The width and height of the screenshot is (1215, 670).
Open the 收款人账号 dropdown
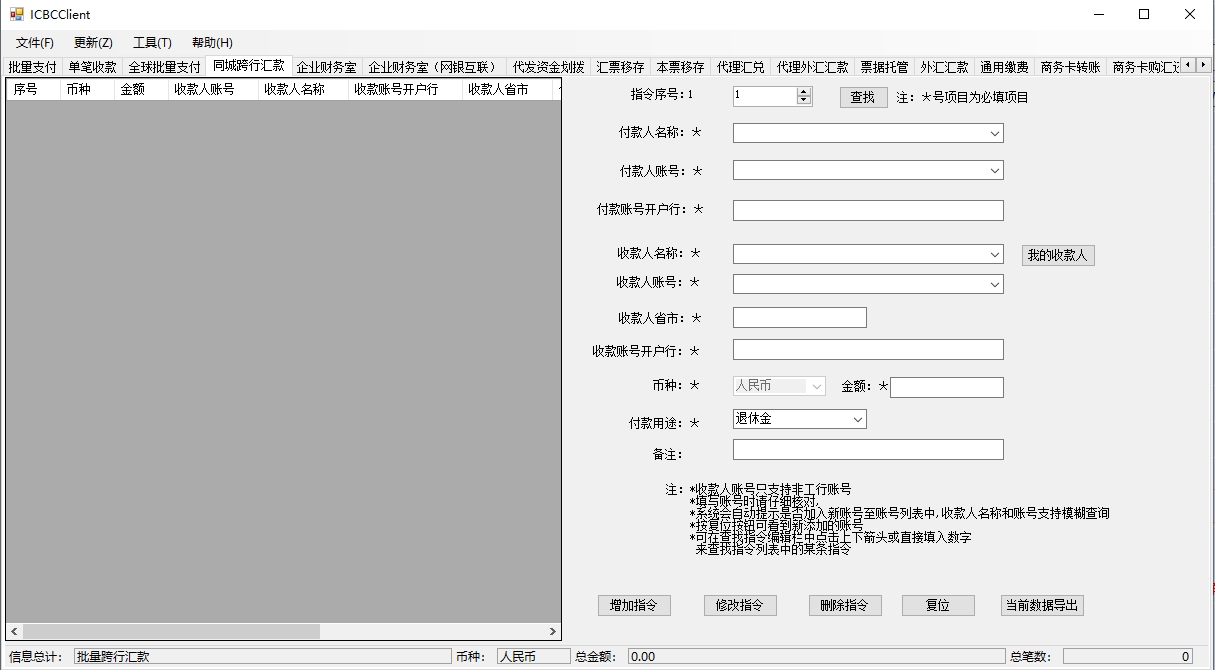coord(994,283)
